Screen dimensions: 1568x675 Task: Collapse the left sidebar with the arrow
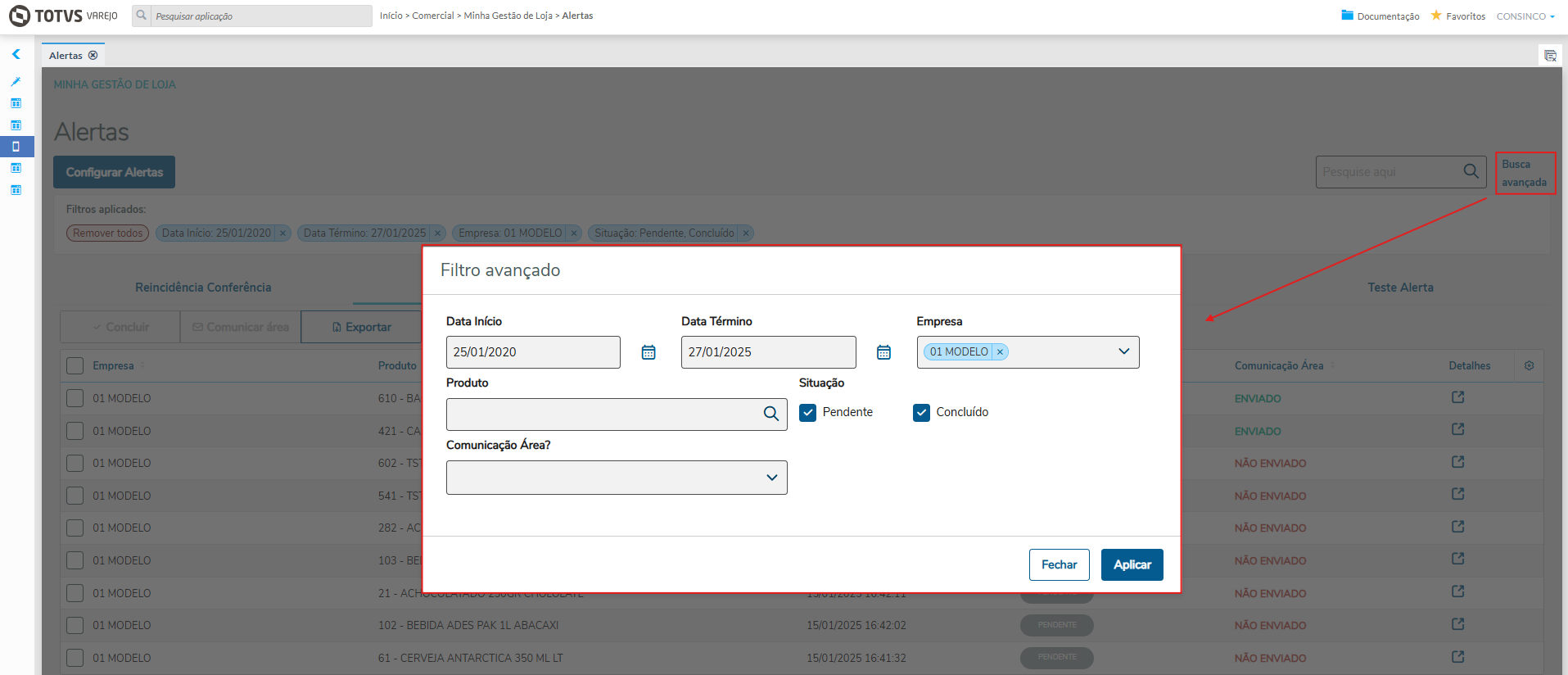[x=16, y=54]
